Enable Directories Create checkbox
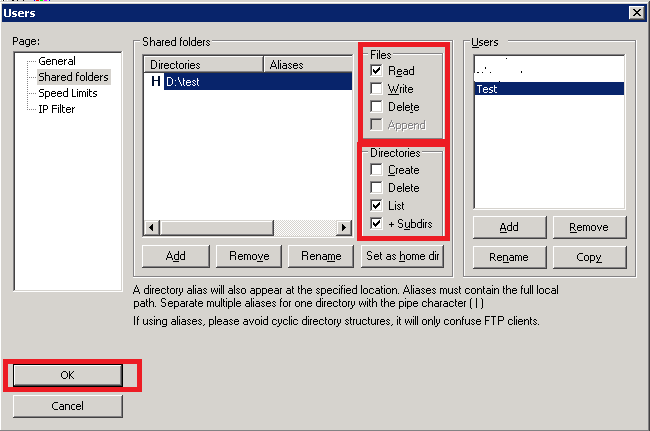The height and width of the screenshot is (431, 650). point(376,169)
